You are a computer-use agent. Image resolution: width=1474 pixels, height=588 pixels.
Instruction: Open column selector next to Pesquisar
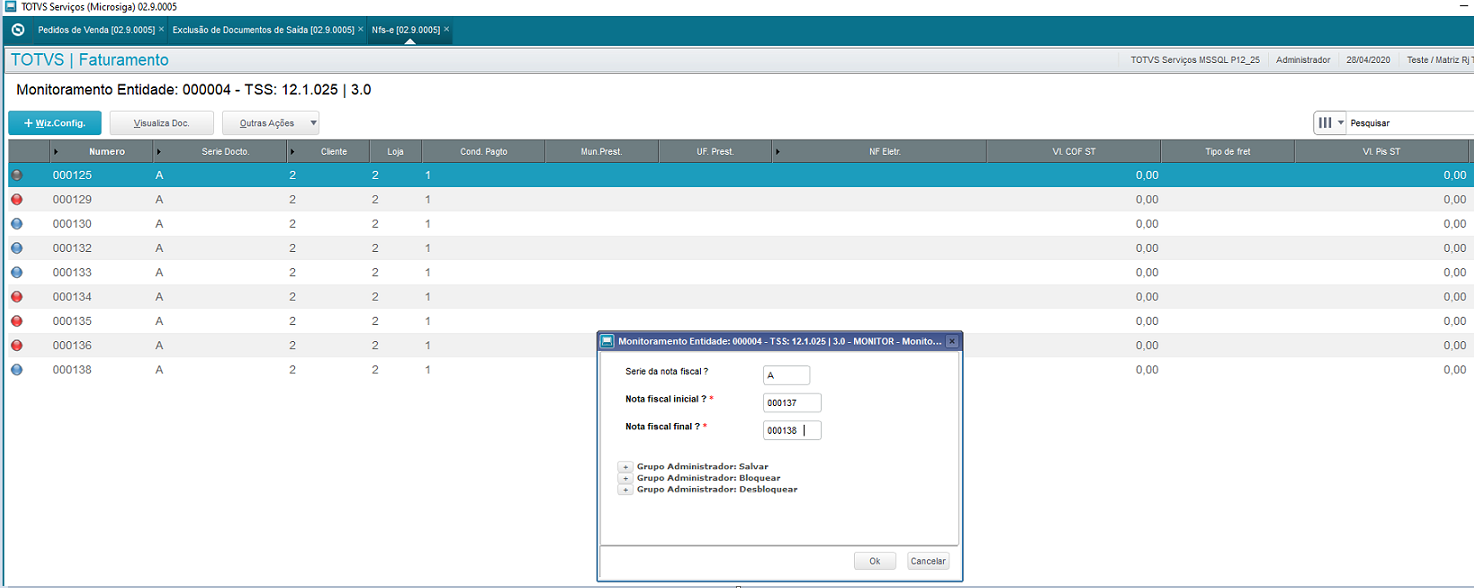point(1330,123)
